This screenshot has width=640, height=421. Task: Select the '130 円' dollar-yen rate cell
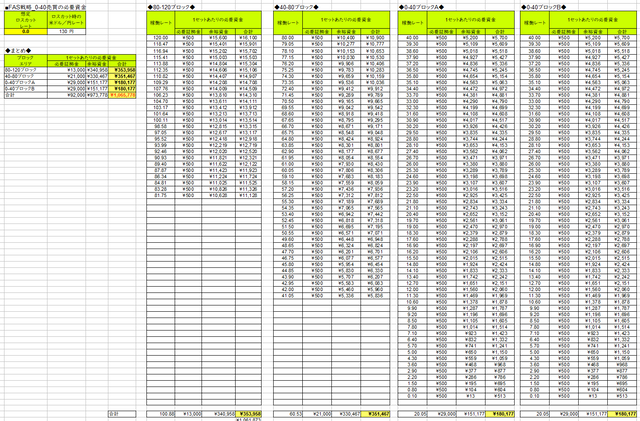pos(67,31)
